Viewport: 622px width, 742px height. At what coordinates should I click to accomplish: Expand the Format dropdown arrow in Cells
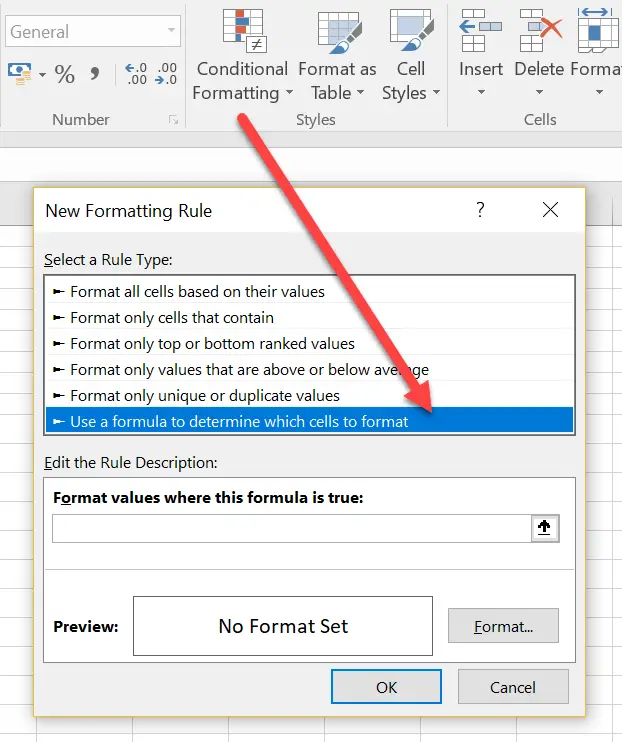pos(599,92)
